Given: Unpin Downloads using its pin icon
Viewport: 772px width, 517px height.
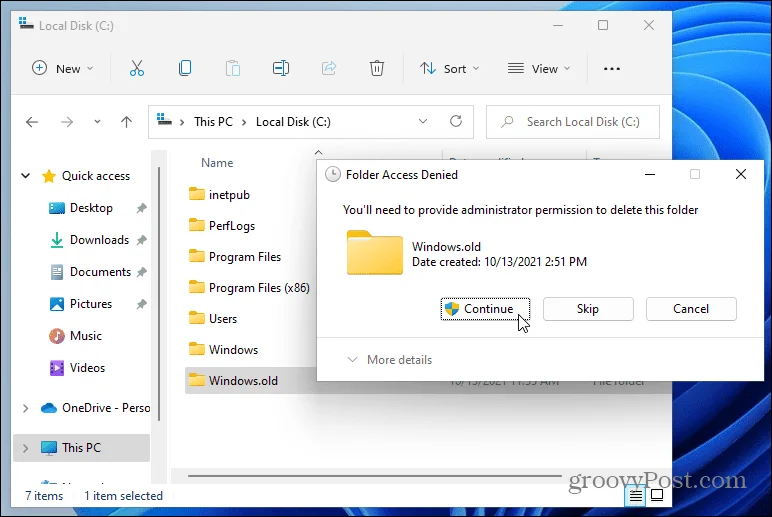Looking at the screenshot, I should tap(142, 240).
